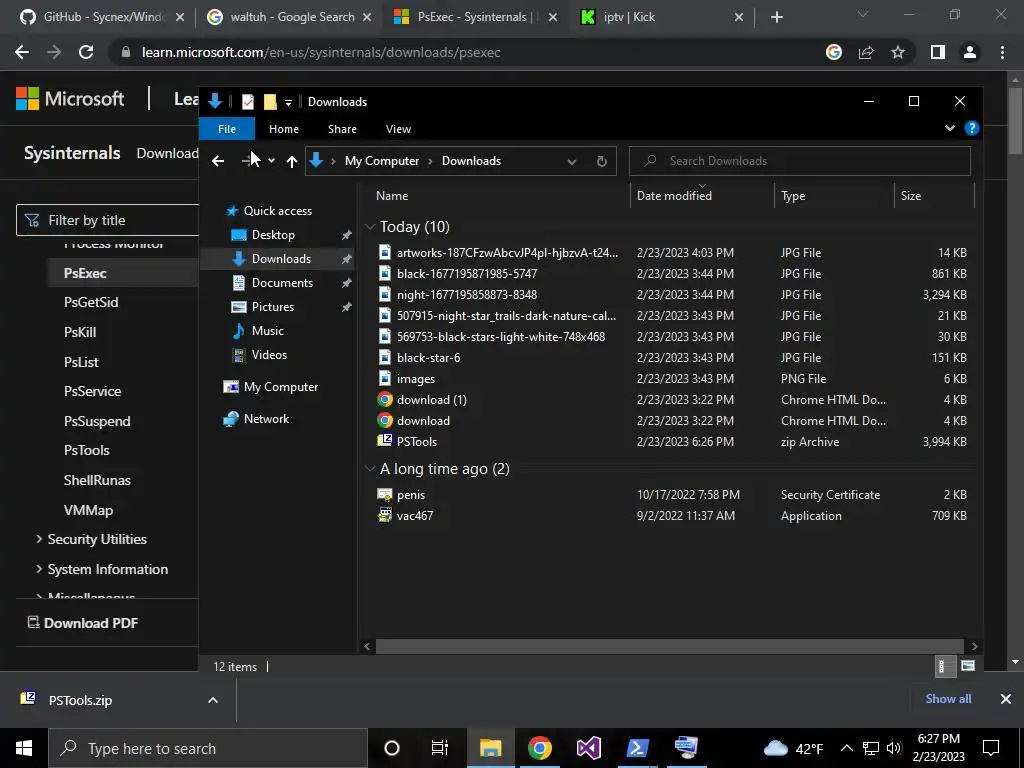
Task: Click Show all downloads link
Action: pos(948,699)
